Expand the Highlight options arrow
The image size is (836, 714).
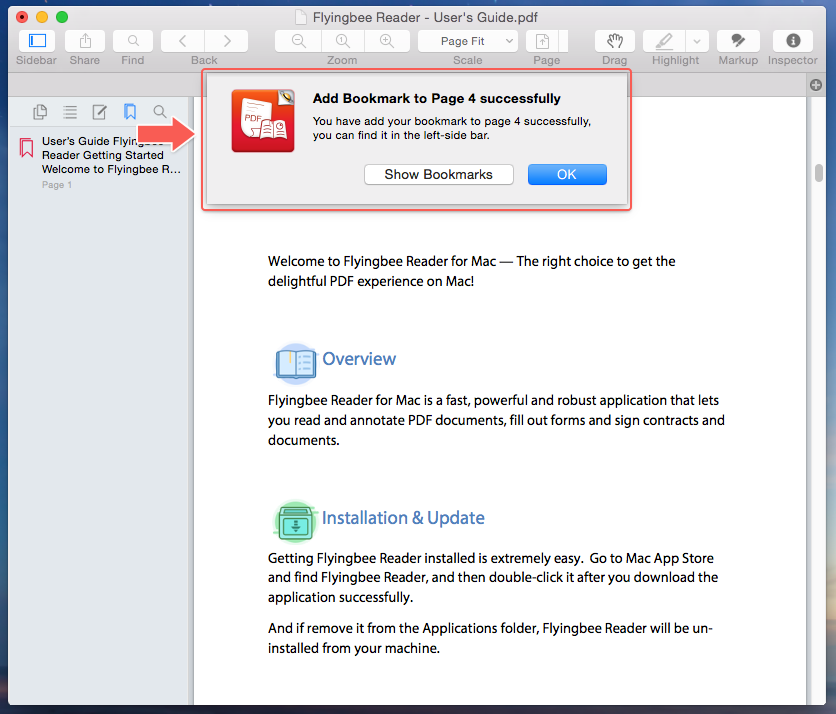tap(697, 41)
